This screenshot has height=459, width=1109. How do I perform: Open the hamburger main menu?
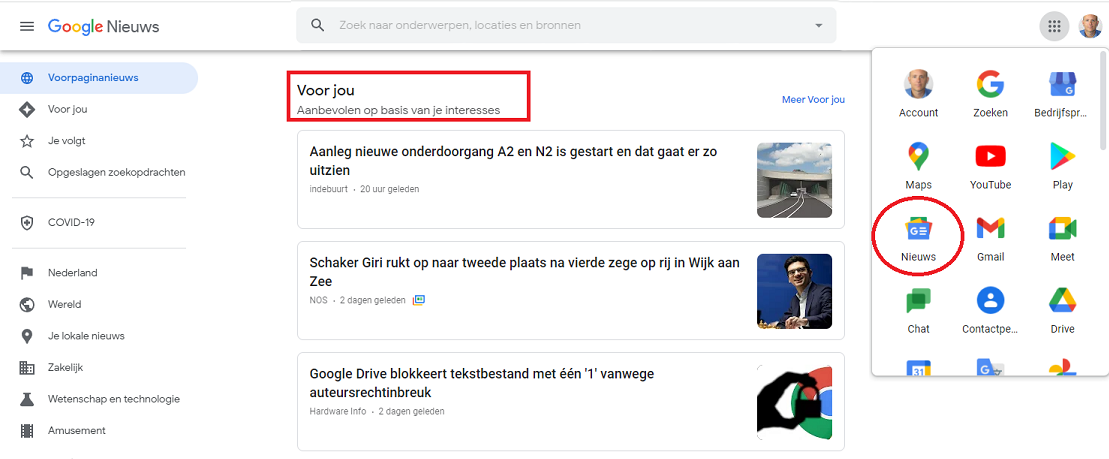point(27,27)
